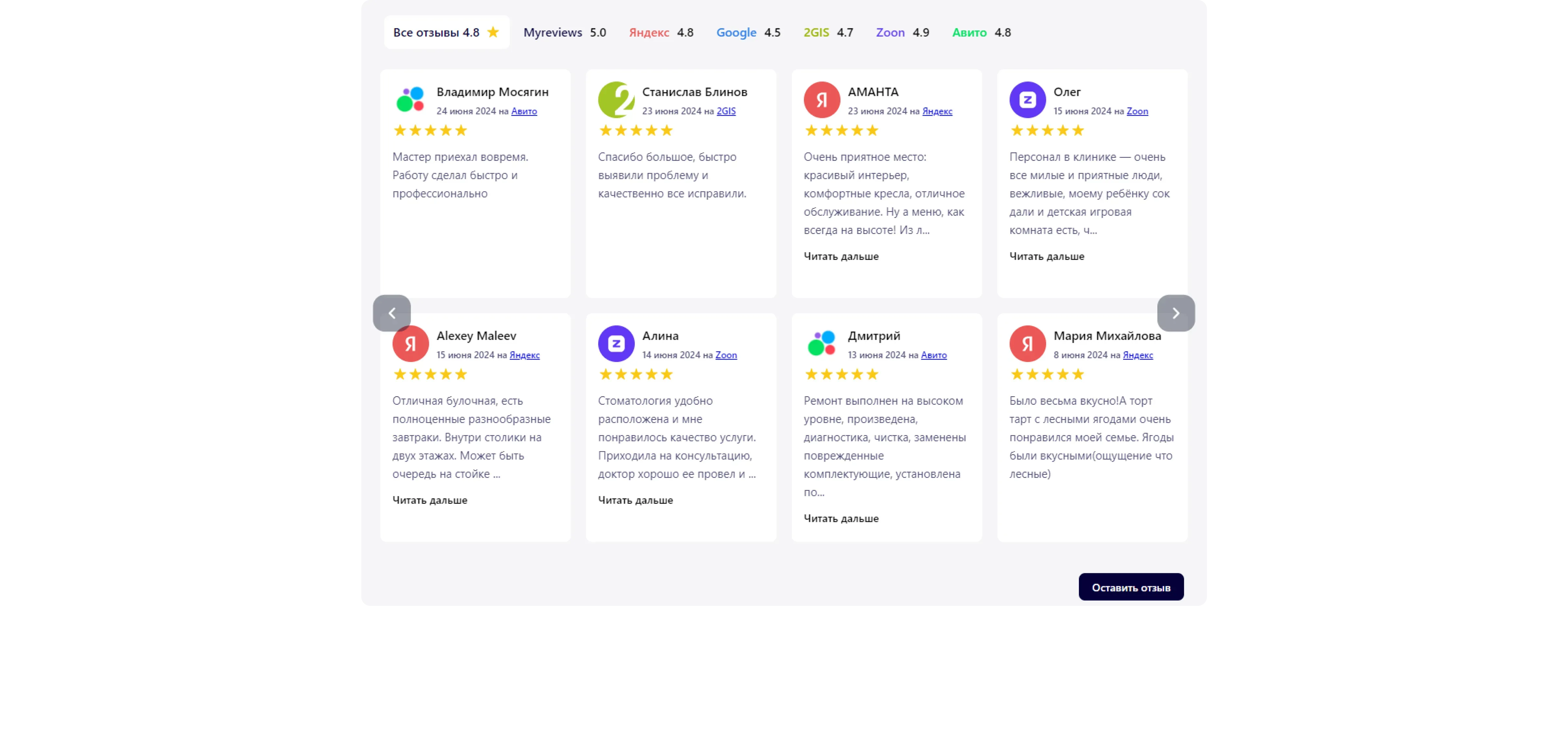Screen dimensions: 1568x732
Task: Click Zoon logo beside Алина review
Action: [616, 343]
